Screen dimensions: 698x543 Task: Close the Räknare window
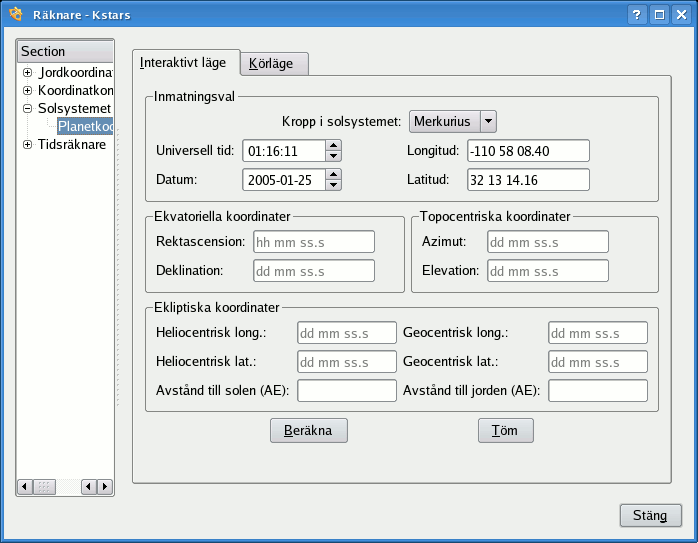682,15
